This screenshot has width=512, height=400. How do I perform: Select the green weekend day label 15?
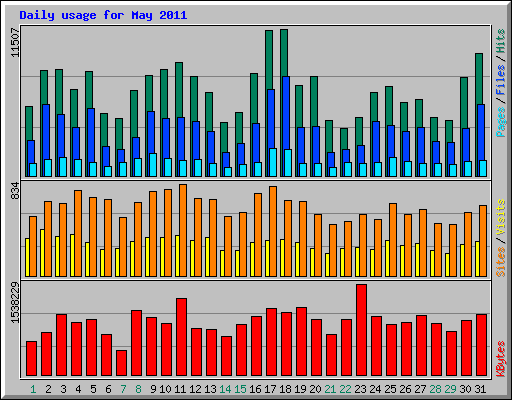pyautogui.click(x=240, y=389)
